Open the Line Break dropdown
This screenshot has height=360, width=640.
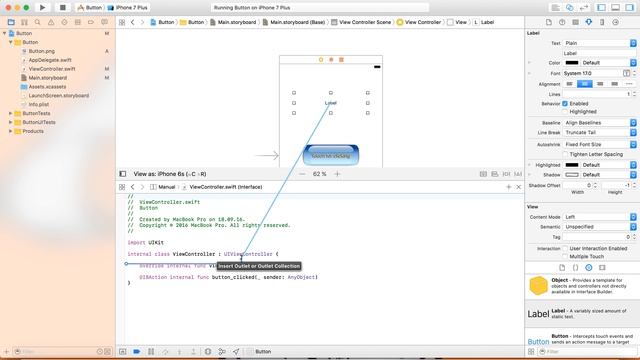(x=599, y=132)
